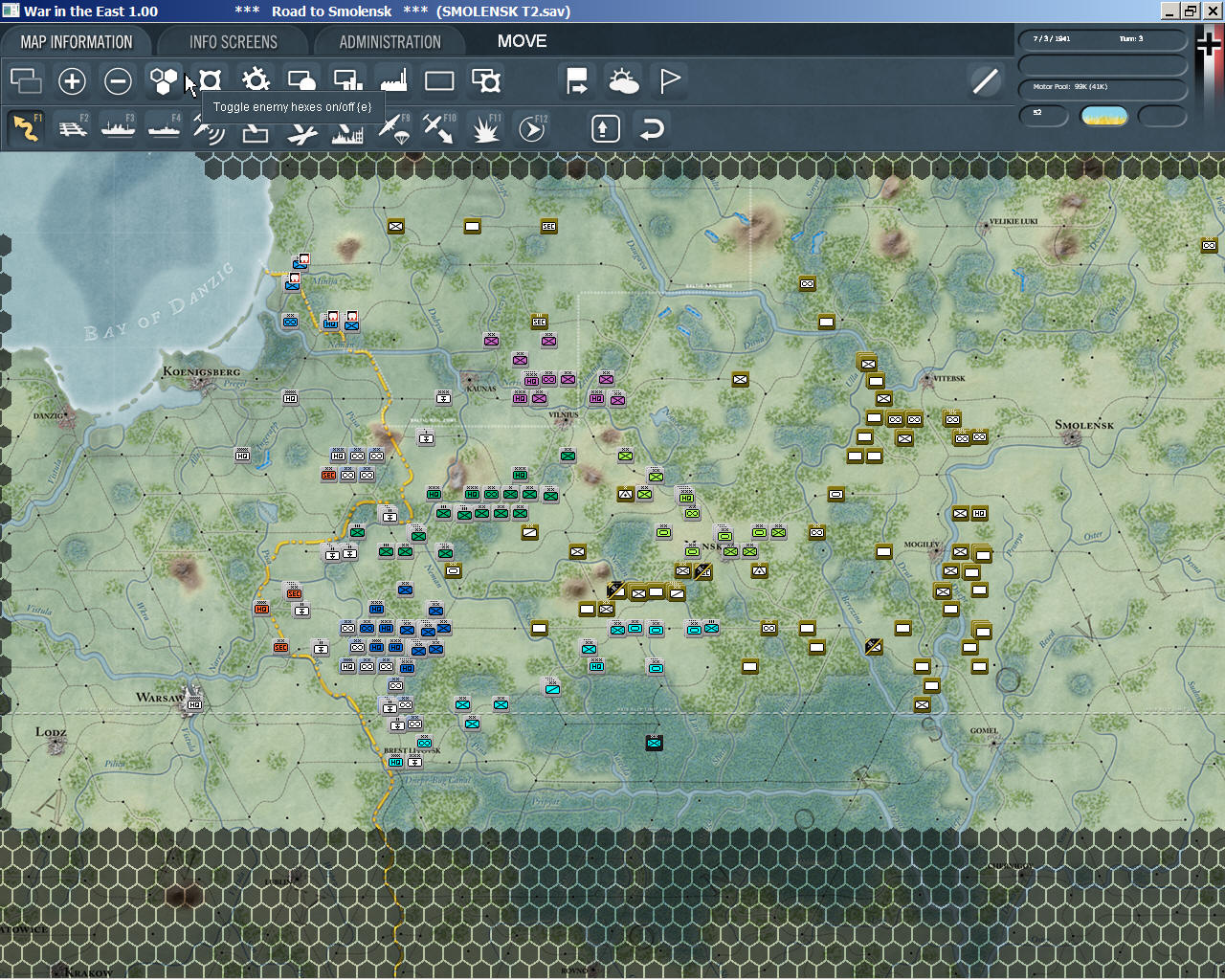
Task: Toggle the factory display icon
Action: coord(393,81)
